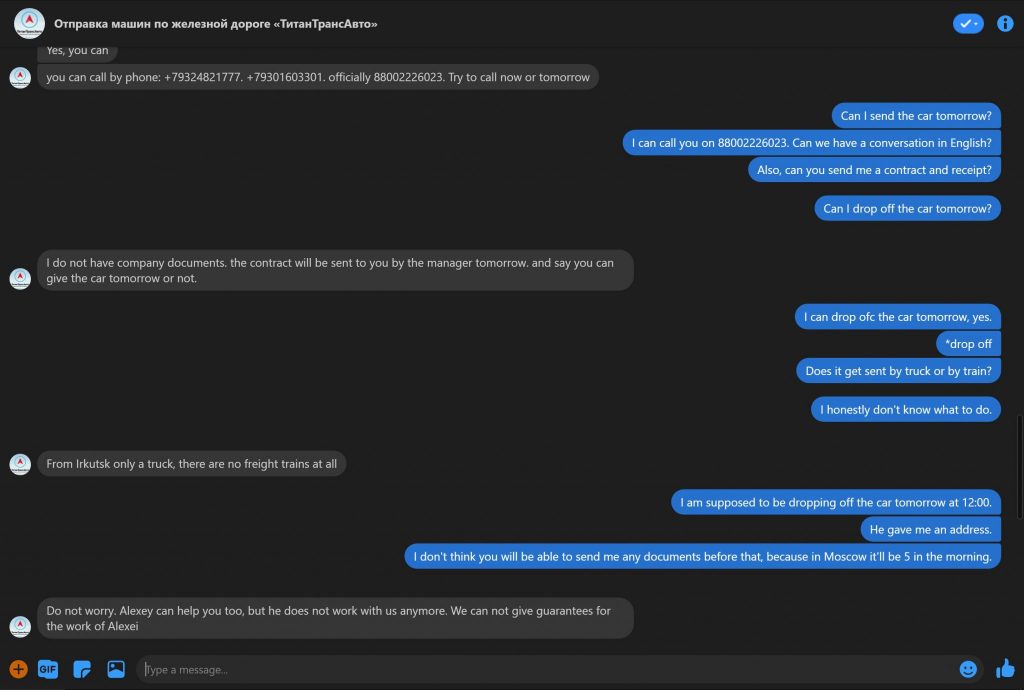Click the "*drop off" message bubble
1024x690 pixels.
968,344
